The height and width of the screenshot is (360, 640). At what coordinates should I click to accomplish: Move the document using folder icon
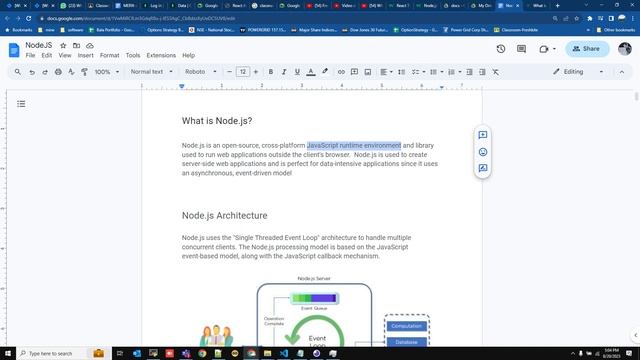pos(76,45)
